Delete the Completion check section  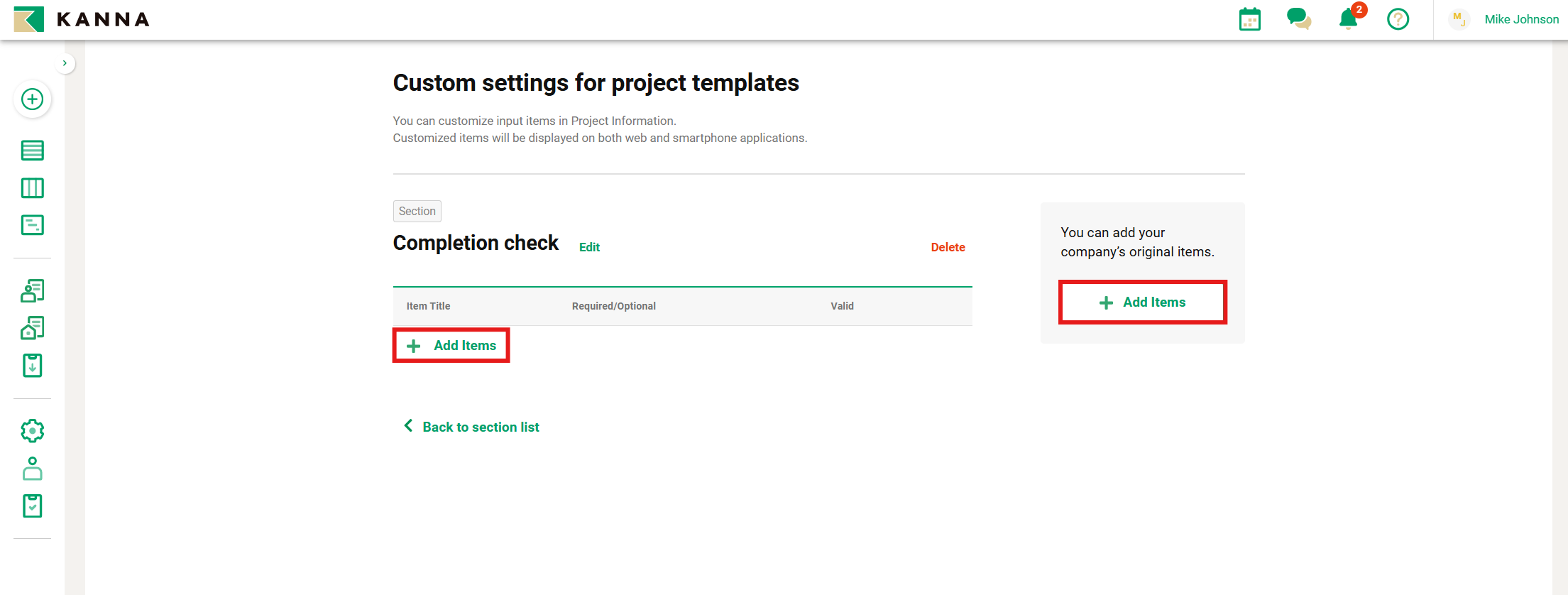point(948,247)
